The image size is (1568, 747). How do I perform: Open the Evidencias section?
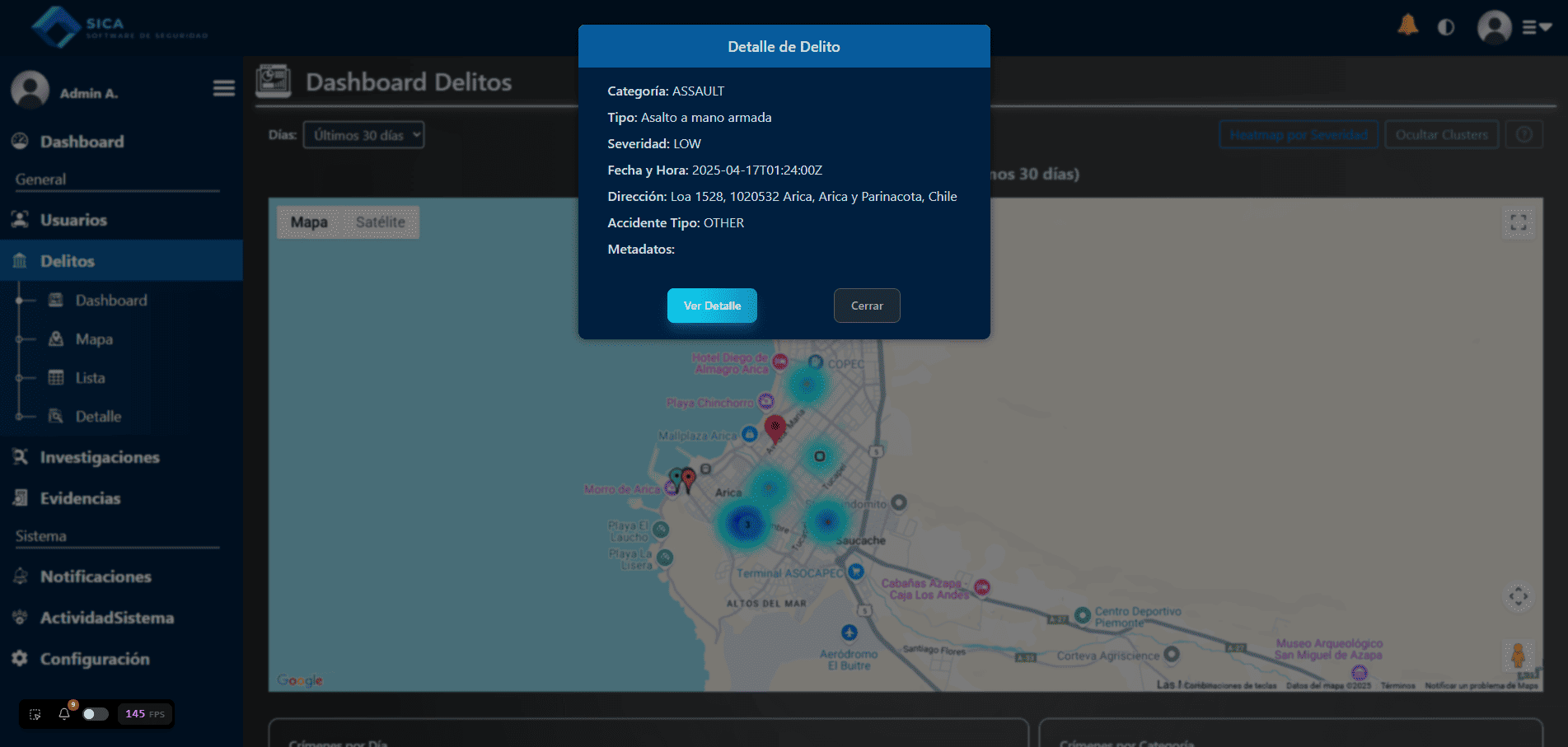click(80, 498)
